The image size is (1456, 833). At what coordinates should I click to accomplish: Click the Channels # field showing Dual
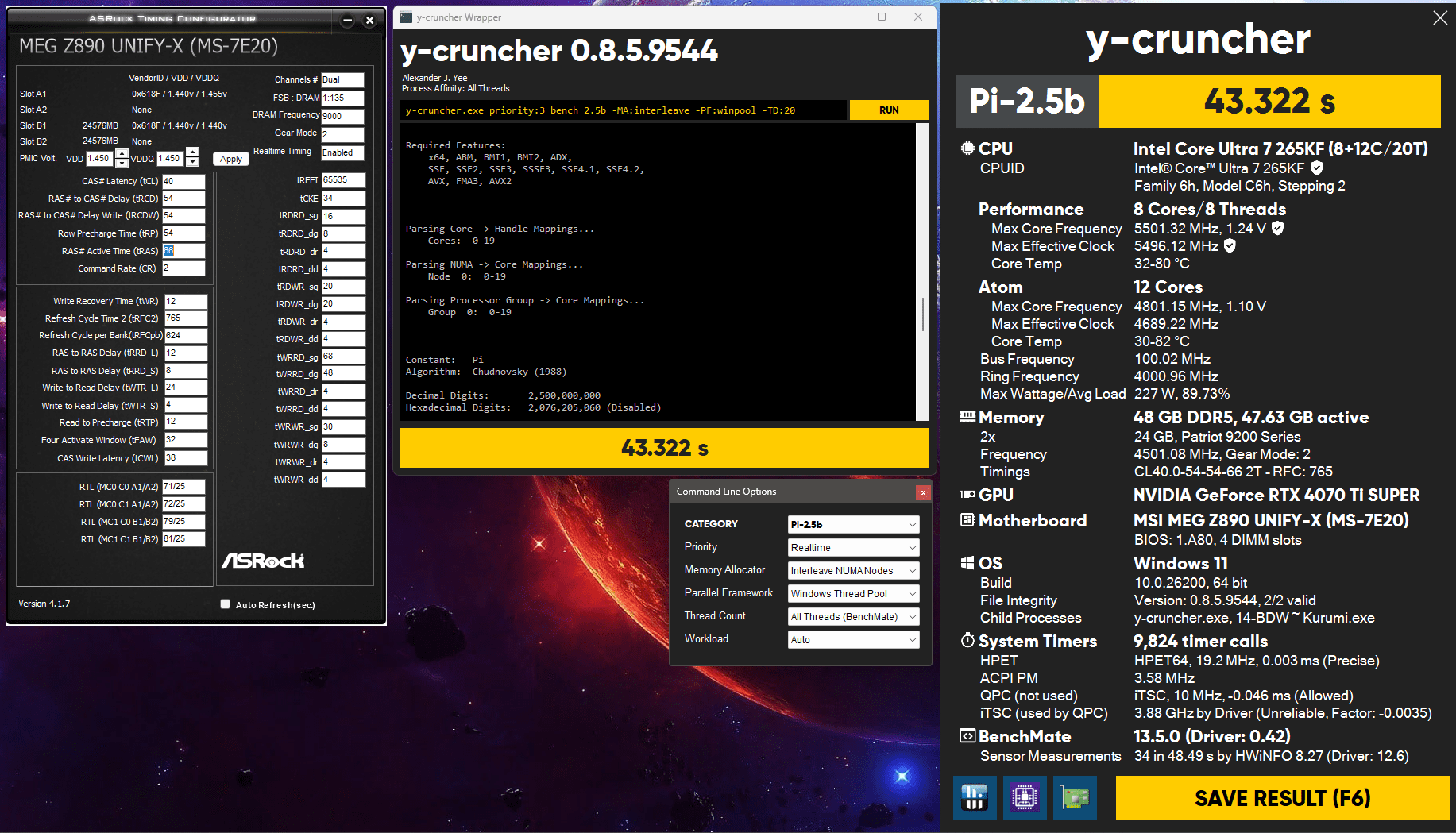point(342,79)
